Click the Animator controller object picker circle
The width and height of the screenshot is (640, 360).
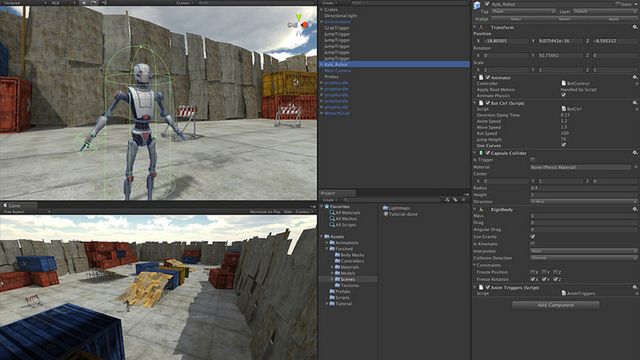[x=637, y=84]
